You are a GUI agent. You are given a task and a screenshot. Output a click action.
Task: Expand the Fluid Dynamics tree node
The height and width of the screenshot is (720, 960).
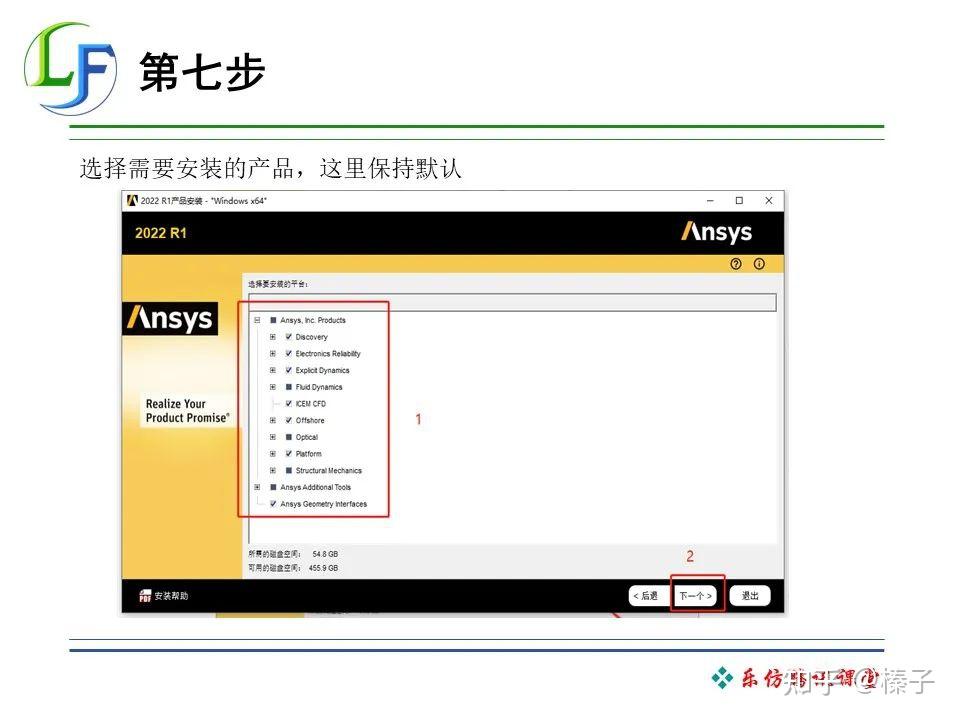tap(272, 387)
